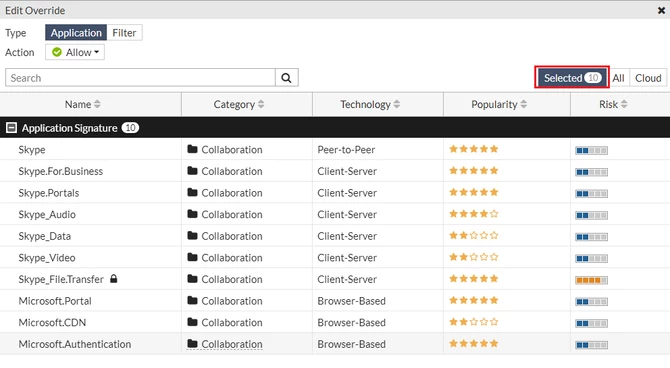670x368 pixels.
Task: Select the Microsoft.CDN row name
Action: pos(52,322)
